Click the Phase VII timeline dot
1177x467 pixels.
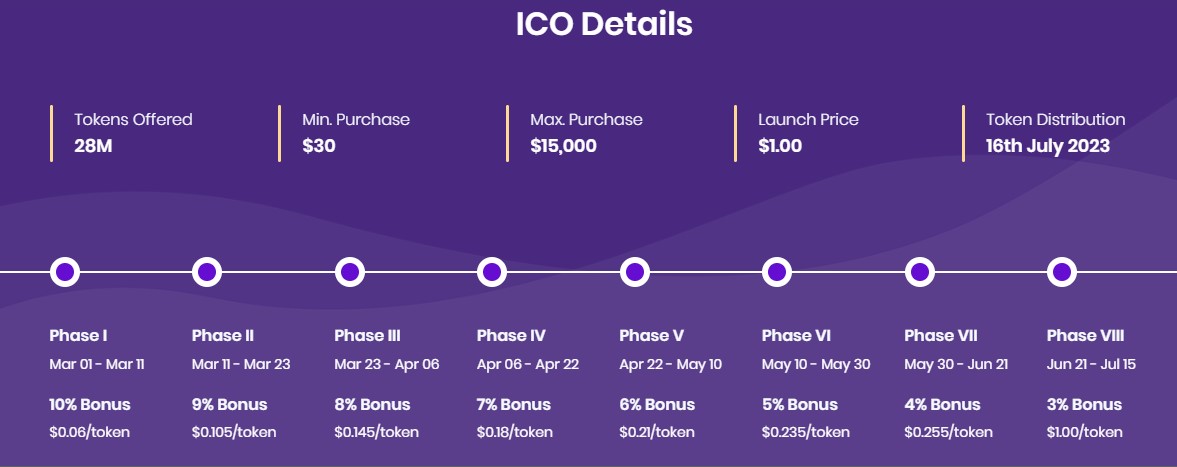point(920,272)
